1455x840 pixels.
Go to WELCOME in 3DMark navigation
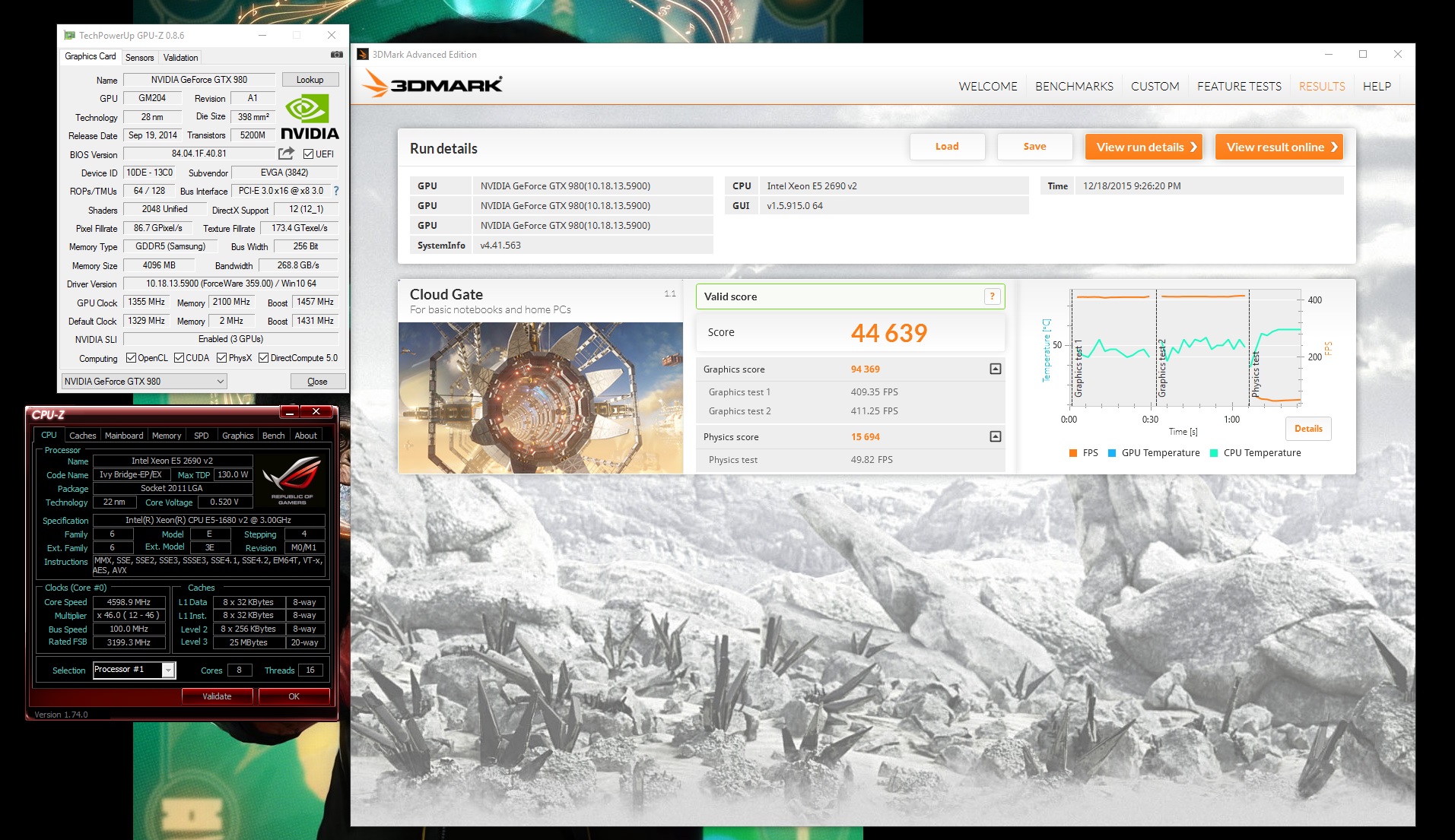987,87
